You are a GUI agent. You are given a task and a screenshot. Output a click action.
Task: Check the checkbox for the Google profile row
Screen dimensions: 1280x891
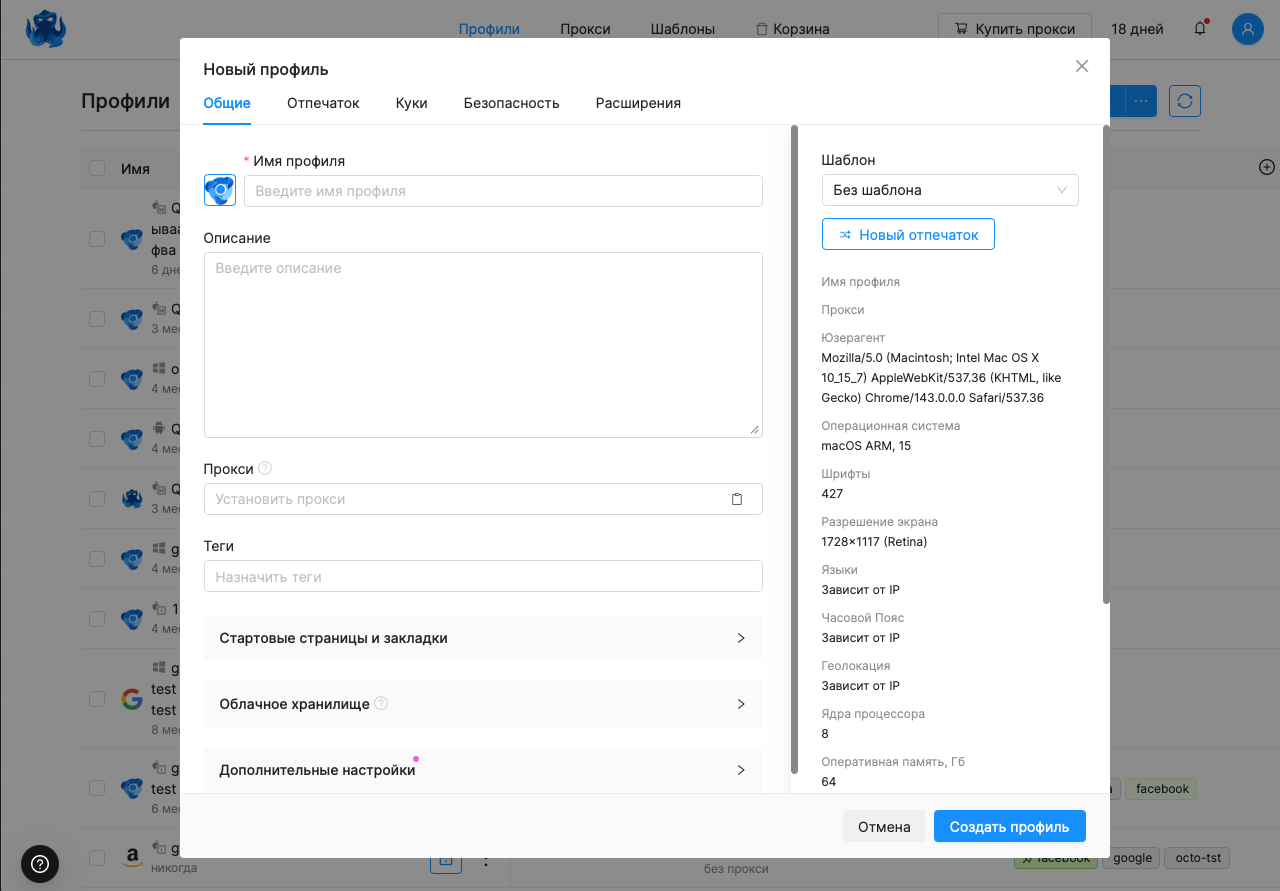(97, 699)
